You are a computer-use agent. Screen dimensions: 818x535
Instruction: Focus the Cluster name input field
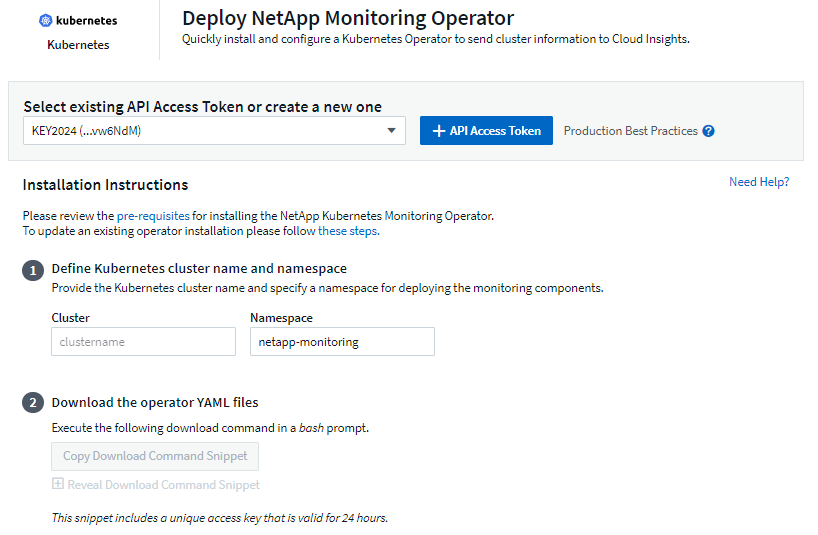[x=141, y=342]
